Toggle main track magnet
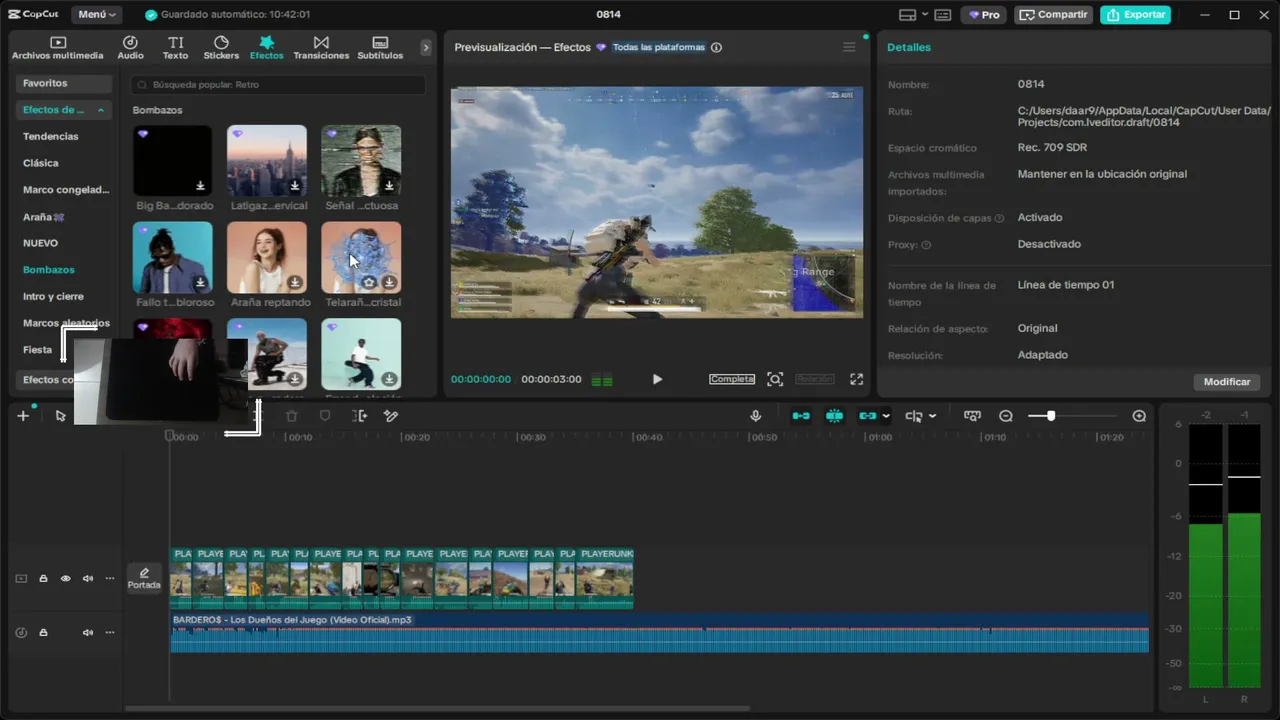The image size is (1280, 720). (x=801, y=416)
